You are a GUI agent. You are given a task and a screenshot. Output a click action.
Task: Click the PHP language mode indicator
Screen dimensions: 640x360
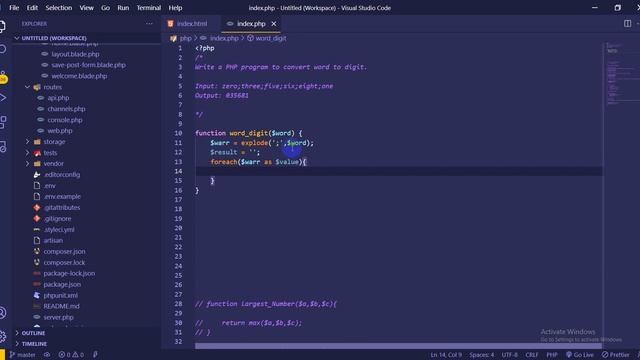[552, 355]
